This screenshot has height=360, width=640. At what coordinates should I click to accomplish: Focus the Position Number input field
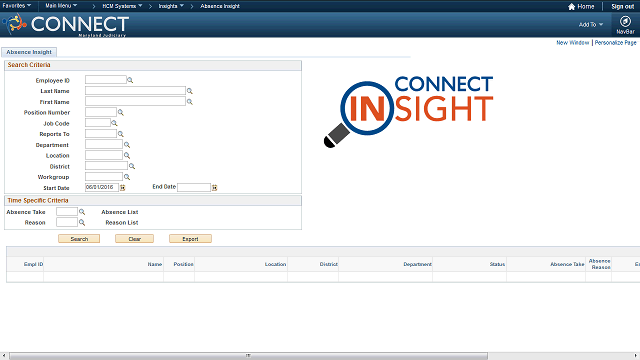[101, 112]
